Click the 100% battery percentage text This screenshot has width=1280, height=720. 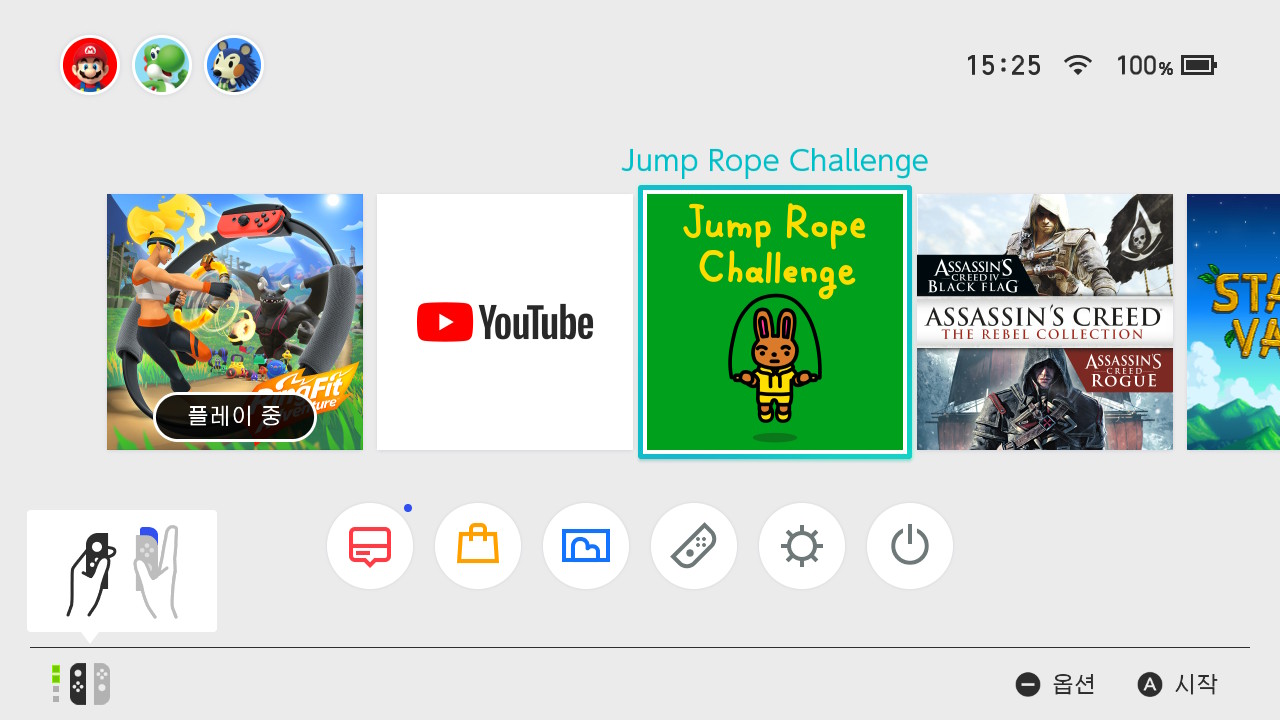tap(1145, 66)
